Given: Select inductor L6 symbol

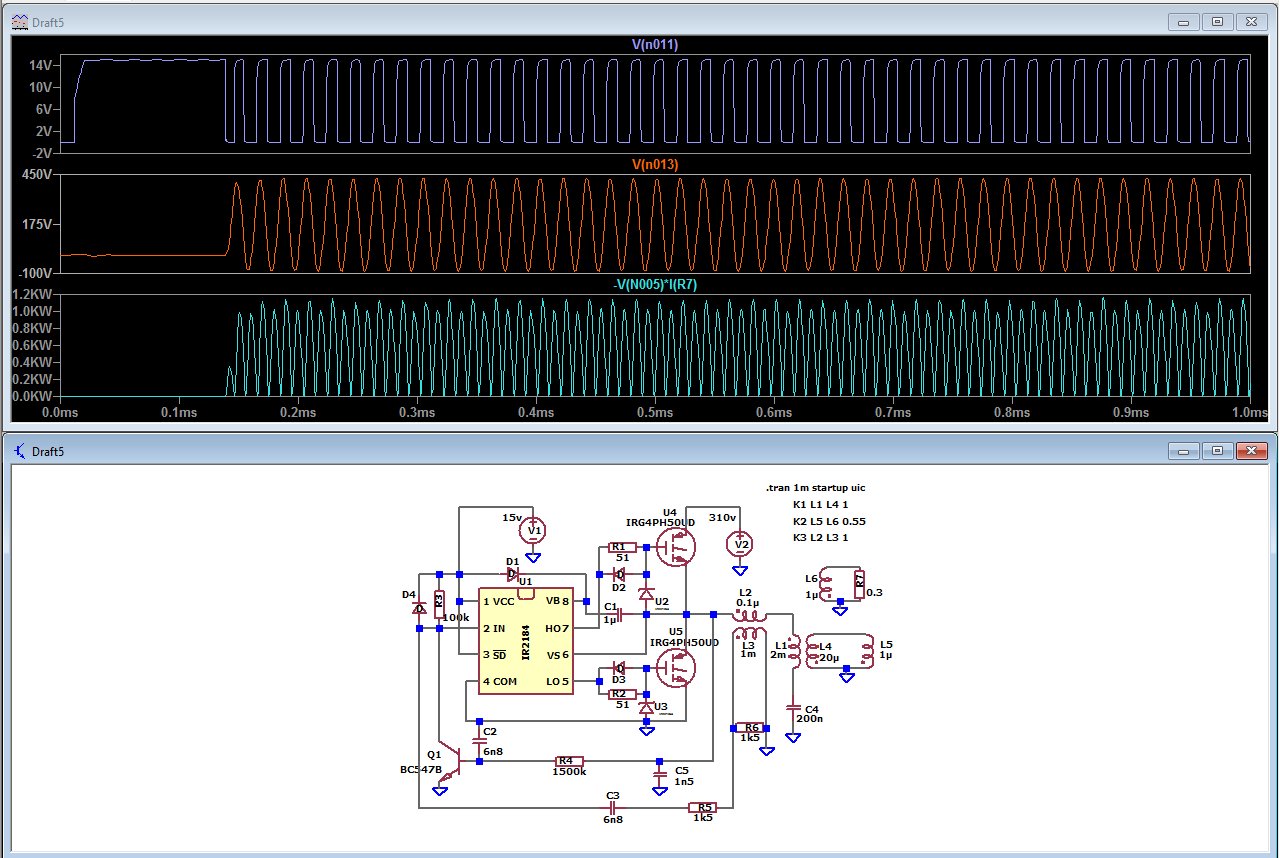Looking at the screenshot, I should pyautogui.click(x=827, y=584).
